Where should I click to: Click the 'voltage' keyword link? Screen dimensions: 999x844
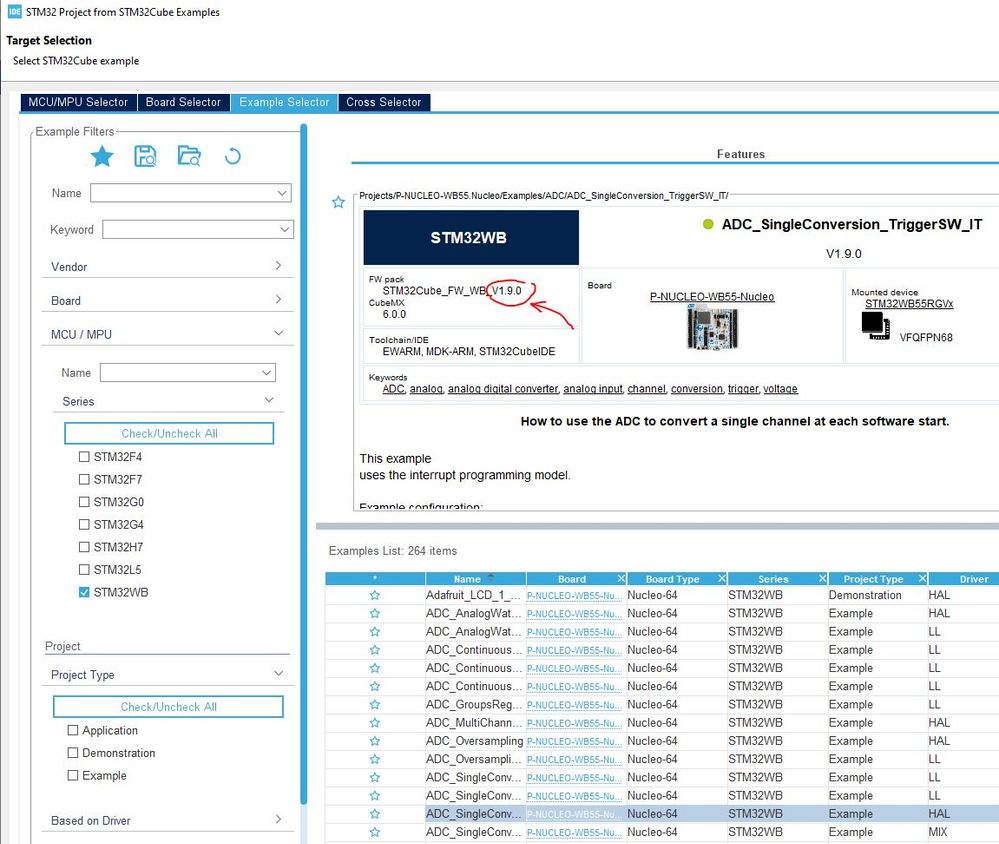click(x=780, y=389)
